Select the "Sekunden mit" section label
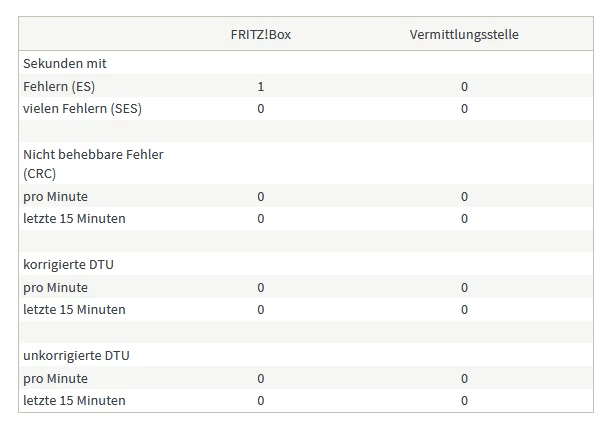 (65, 63)
